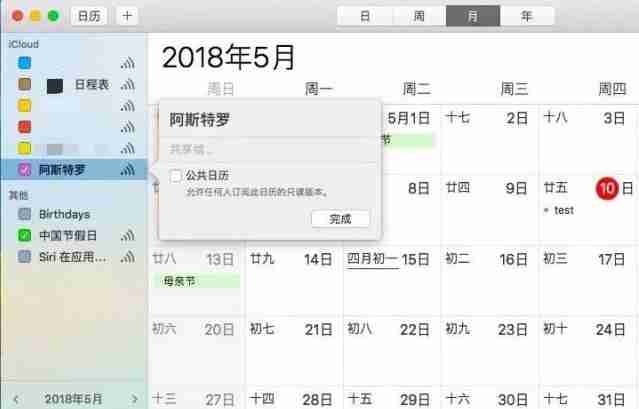Screen dimensions: 639x409
Task: Select the 日程表 calendar row
Action: [74, 84]
